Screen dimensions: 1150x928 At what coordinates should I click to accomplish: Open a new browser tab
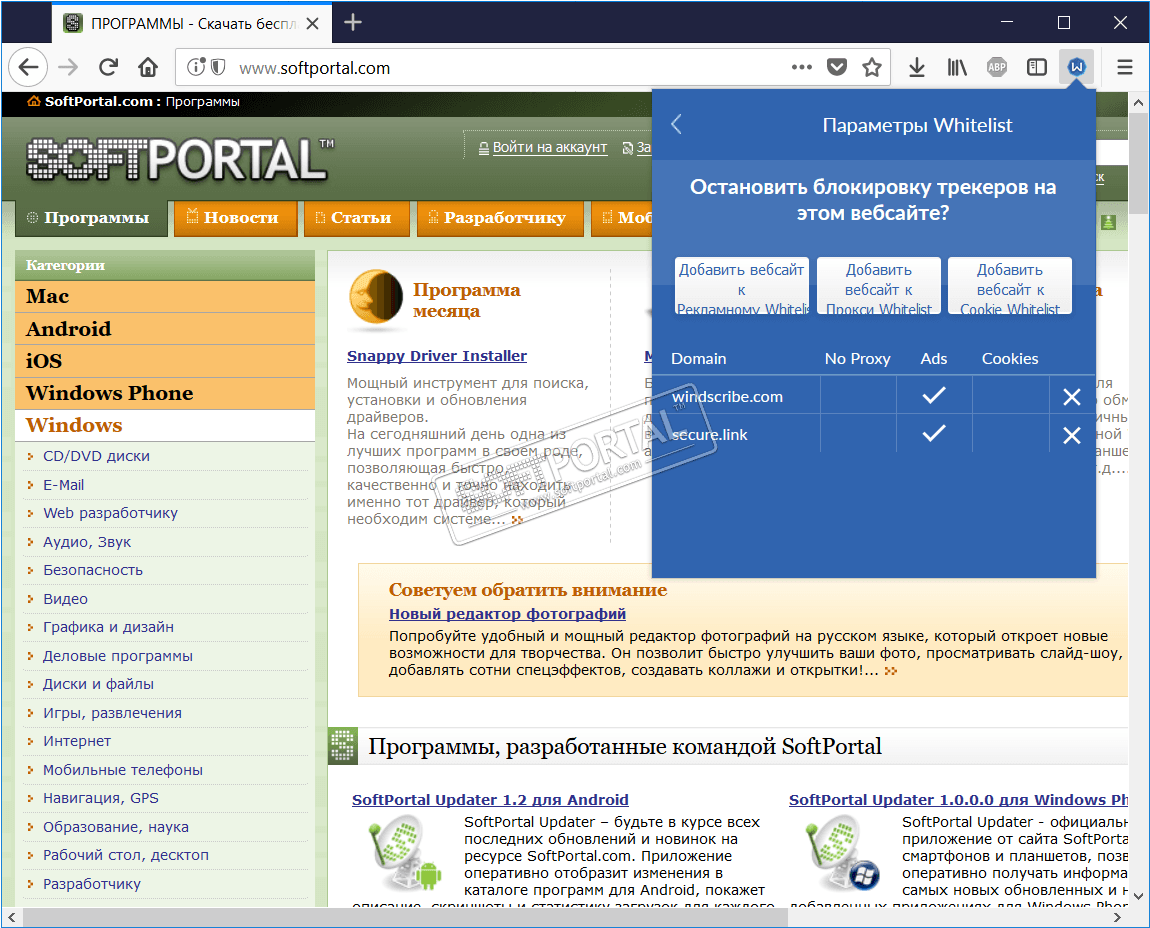pyautogui.click(x=353, y=23)
